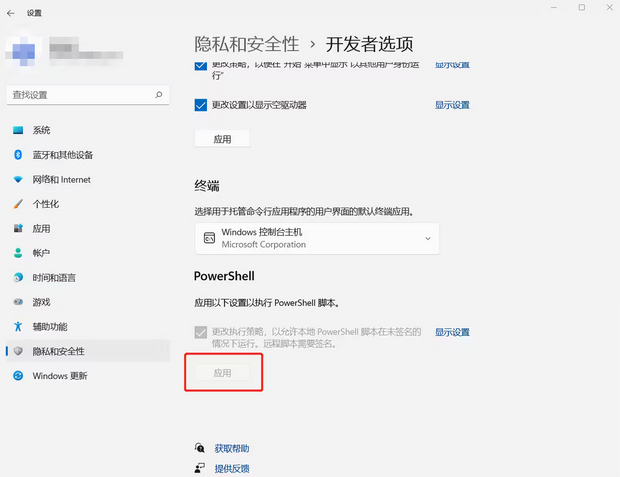Screen dimensions: 620x477
Task: Click text 选择用于托管命令行应用程序的用户界面的默认终端应用。
Action: (304, 212)
